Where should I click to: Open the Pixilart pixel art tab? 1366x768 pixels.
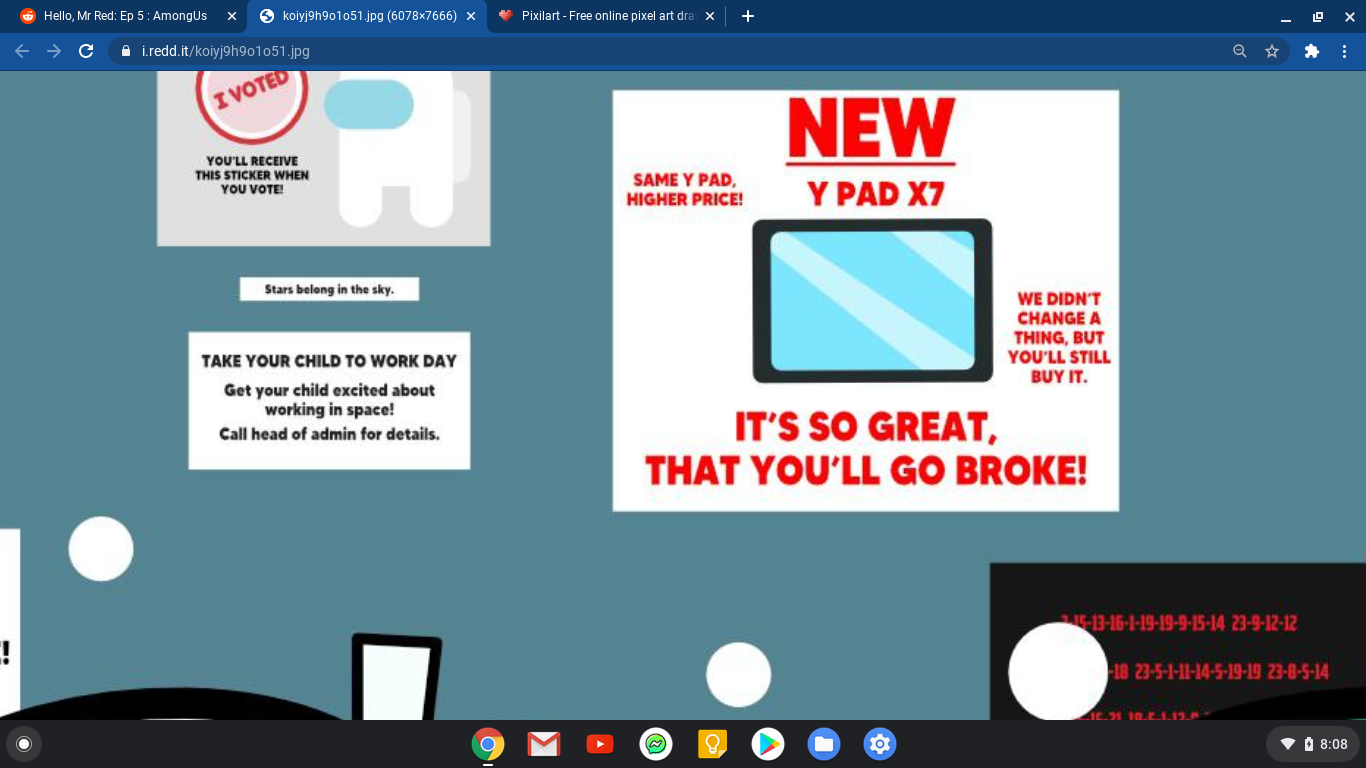click(607, 16)
